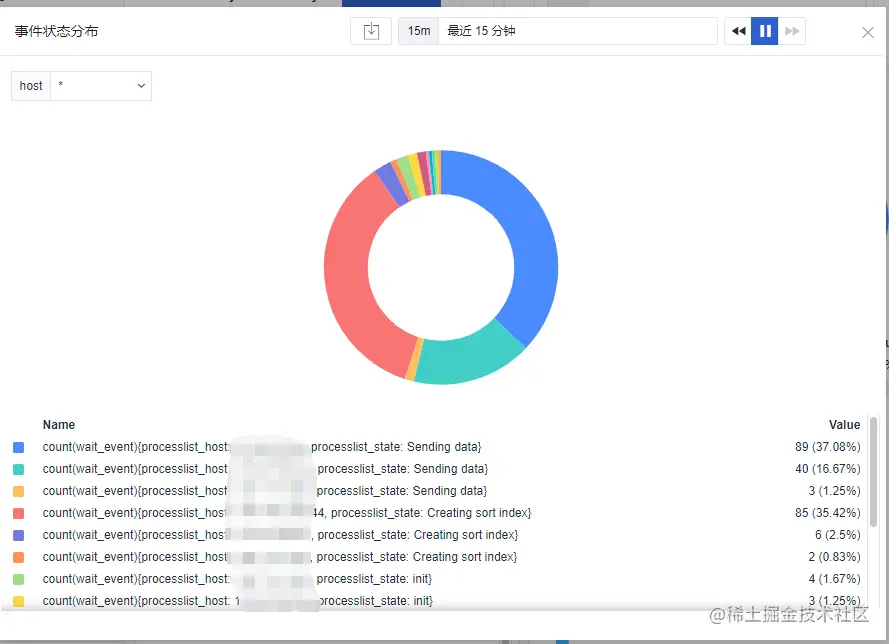889x644 pixels.
Task: Click the legend list vertical scrollbar
Action: point(874,472)
